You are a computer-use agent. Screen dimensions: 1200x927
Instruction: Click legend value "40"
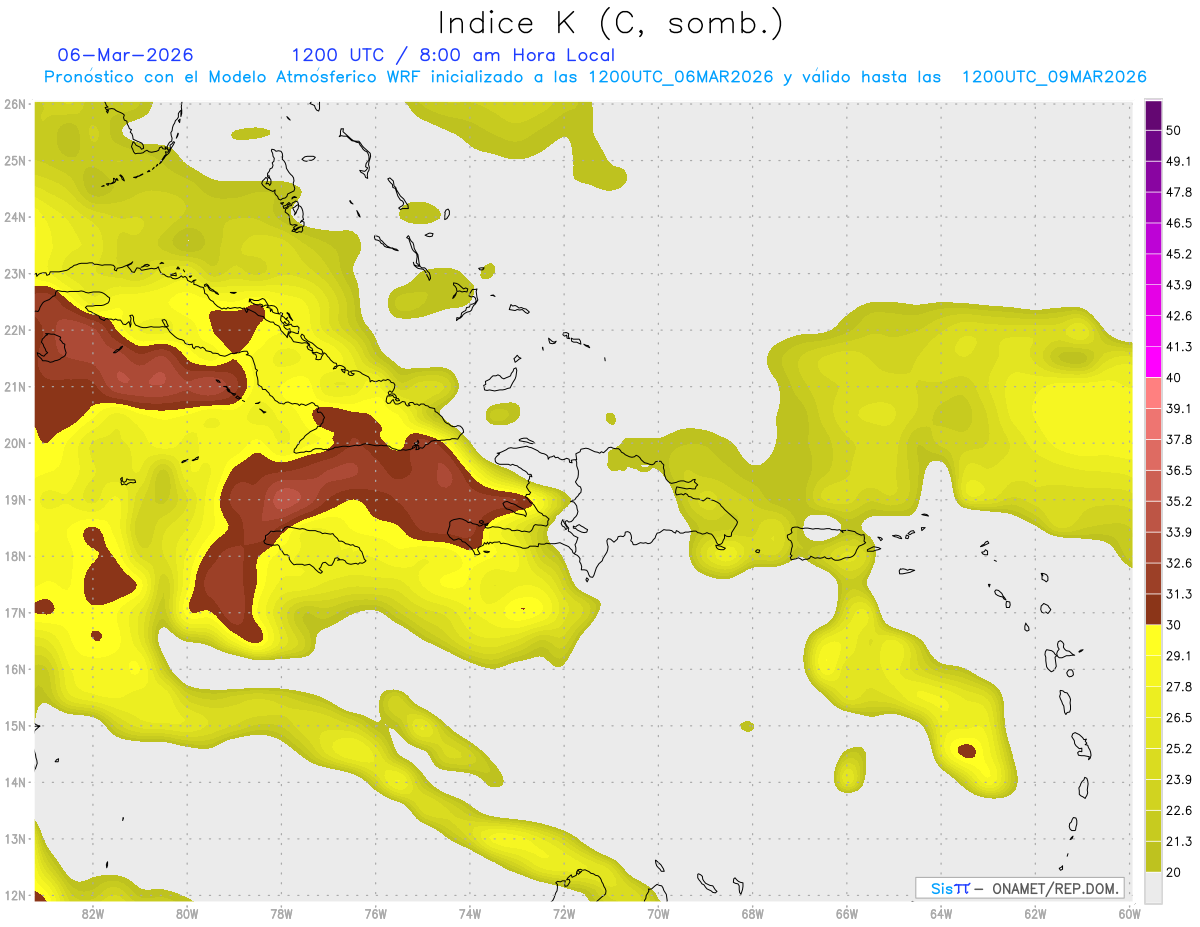click(x=1174, y=377)
